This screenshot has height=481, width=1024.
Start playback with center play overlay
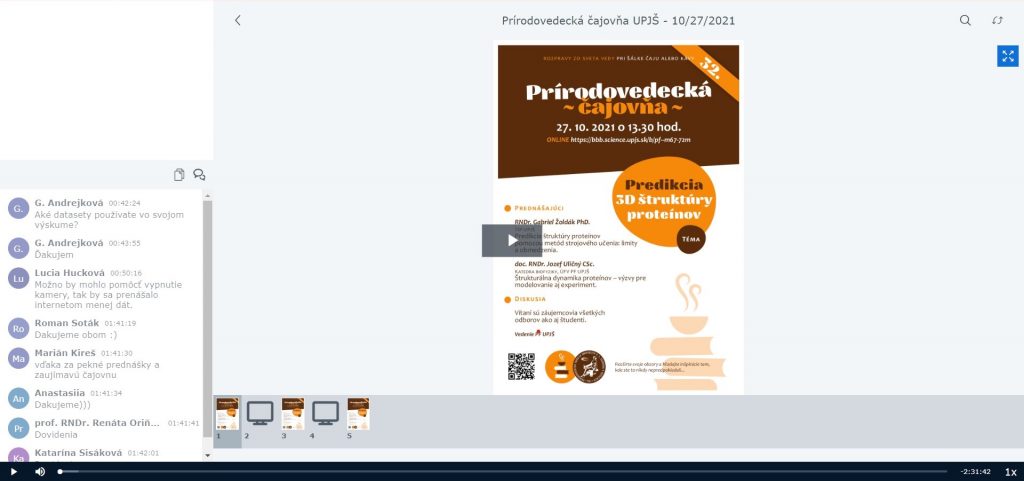(512, 241)
